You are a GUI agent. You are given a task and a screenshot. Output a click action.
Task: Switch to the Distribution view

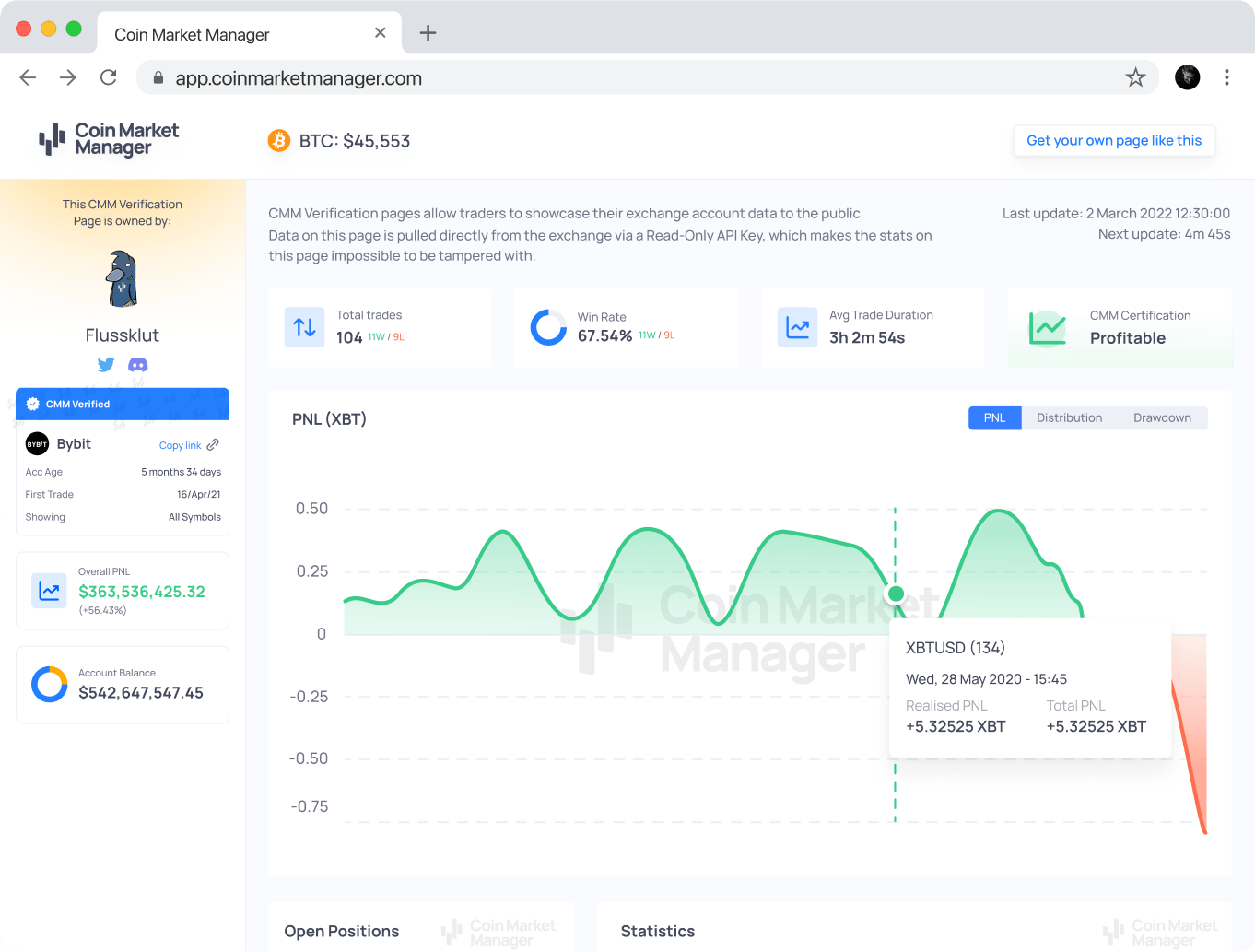(x=1069, y=417)
